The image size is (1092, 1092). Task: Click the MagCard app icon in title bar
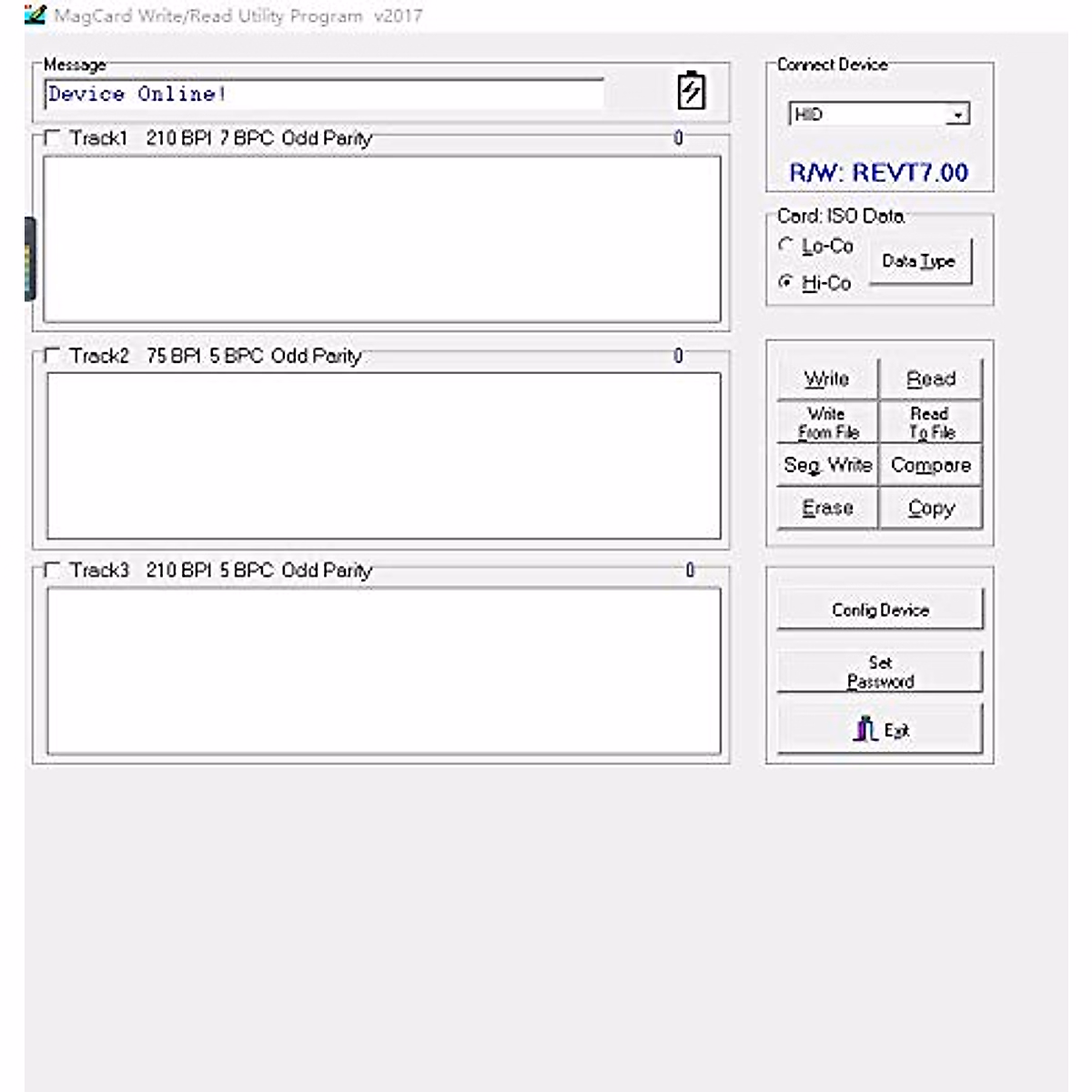tap(35, 15)
